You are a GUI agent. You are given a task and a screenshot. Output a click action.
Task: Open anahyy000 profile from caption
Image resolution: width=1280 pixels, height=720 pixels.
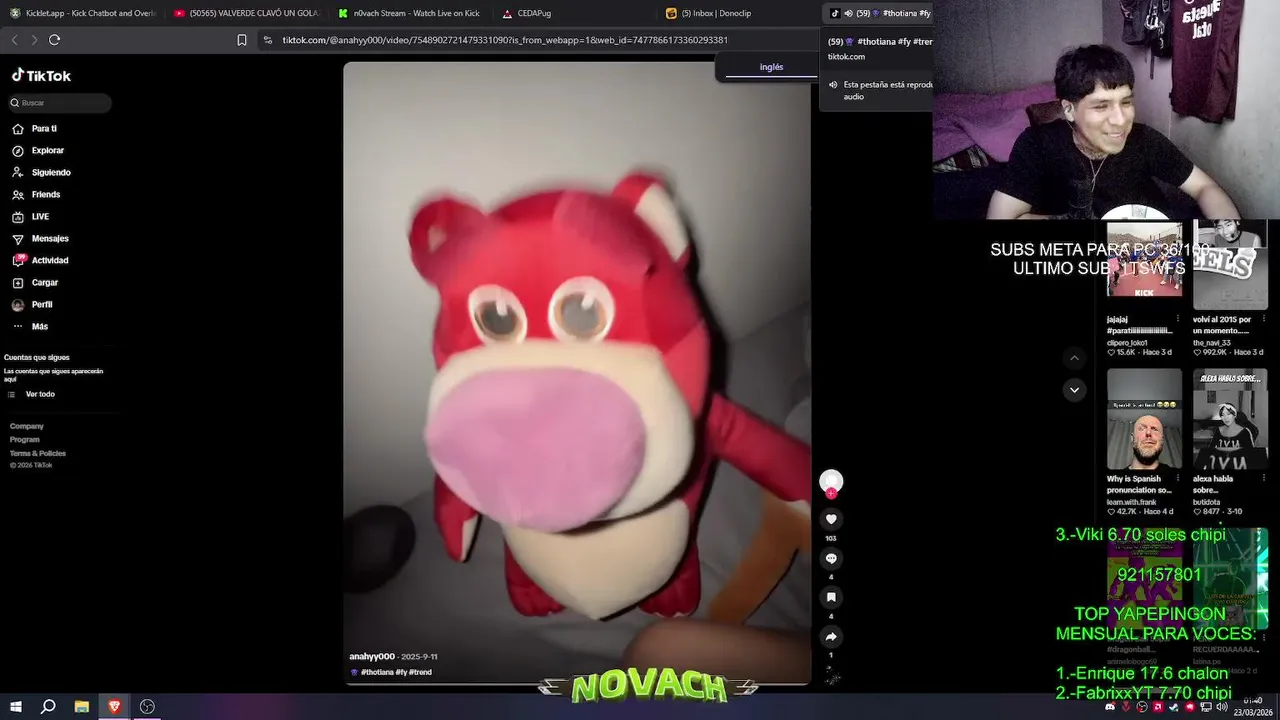coord(372,657)
